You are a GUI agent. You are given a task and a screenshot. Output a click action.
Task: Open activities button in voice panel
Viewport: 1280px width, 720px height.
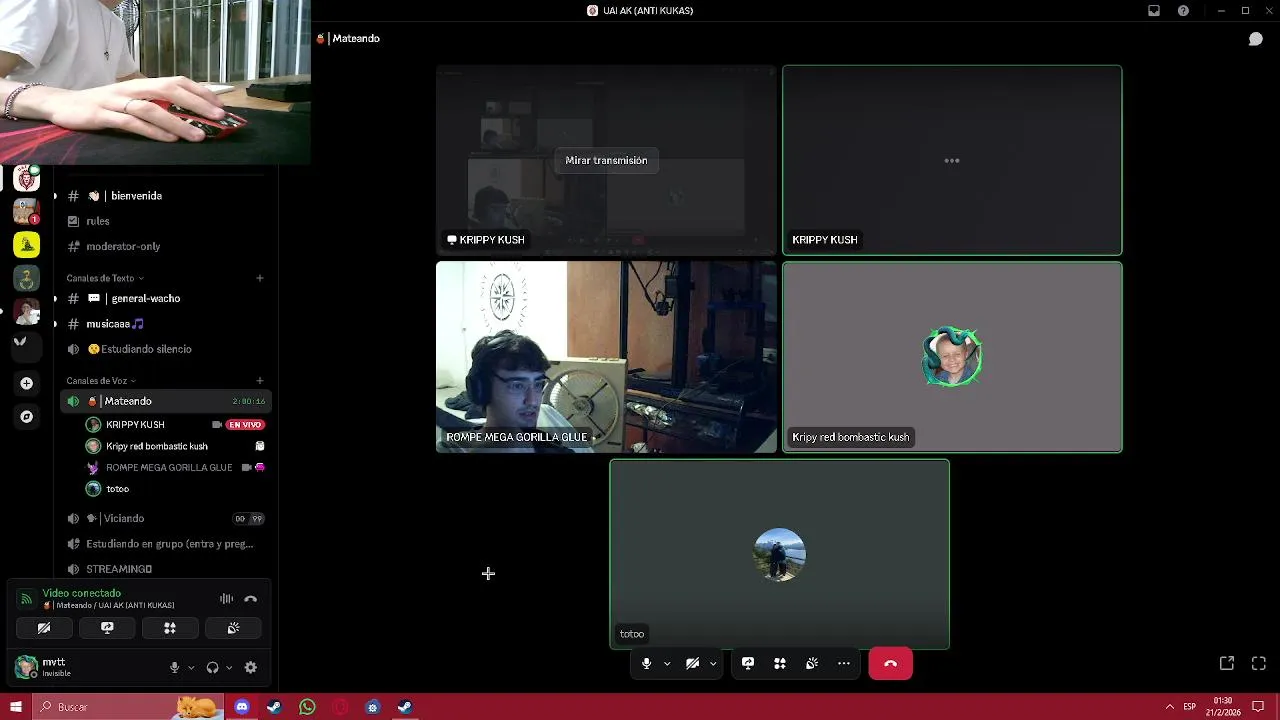click(170, 628)
